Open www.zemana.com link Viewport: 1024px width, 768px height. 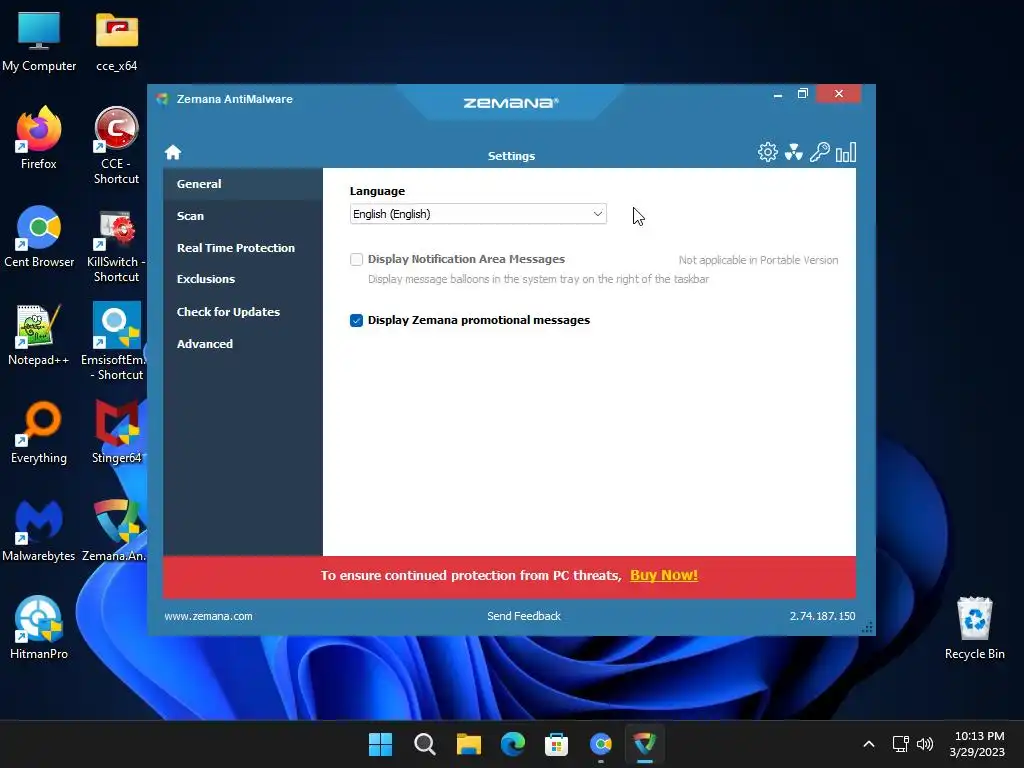coord(208,616)
